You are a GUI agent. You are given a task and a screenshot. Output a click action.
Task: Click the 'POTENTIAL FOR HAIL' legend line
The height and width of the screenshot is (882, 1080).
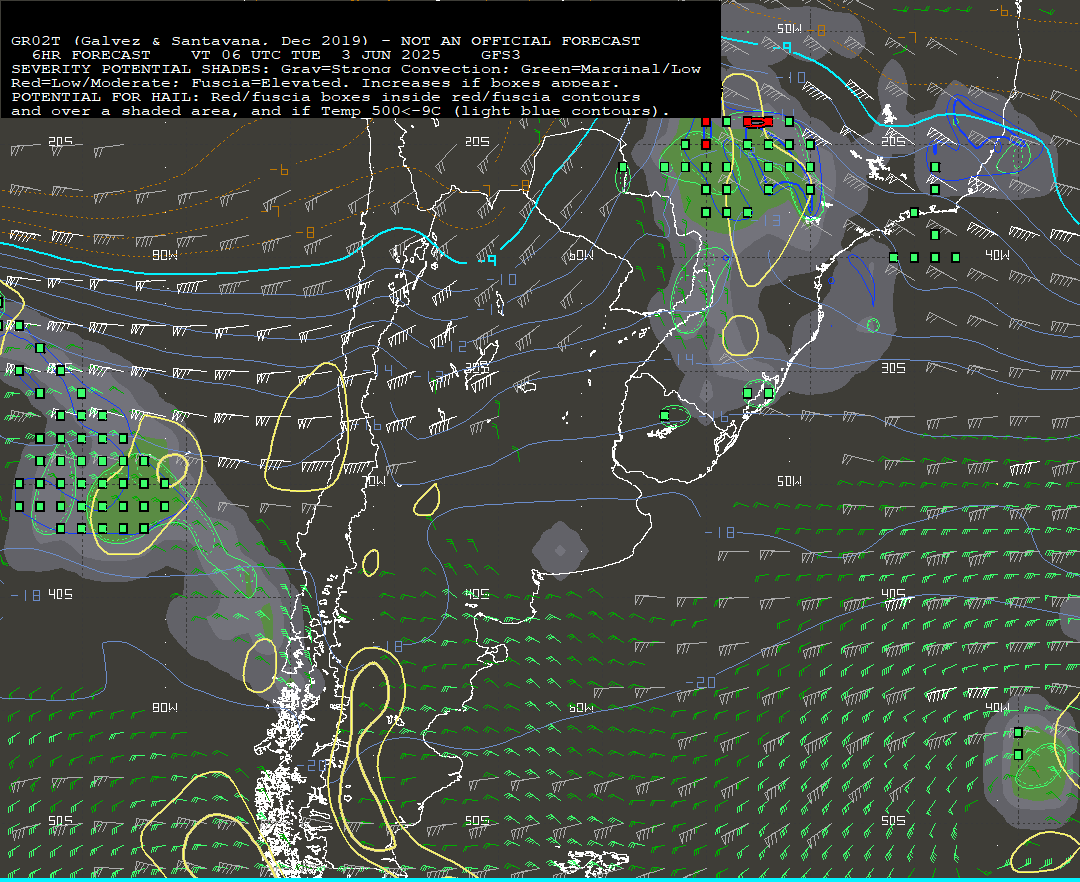tap(326, 97)
